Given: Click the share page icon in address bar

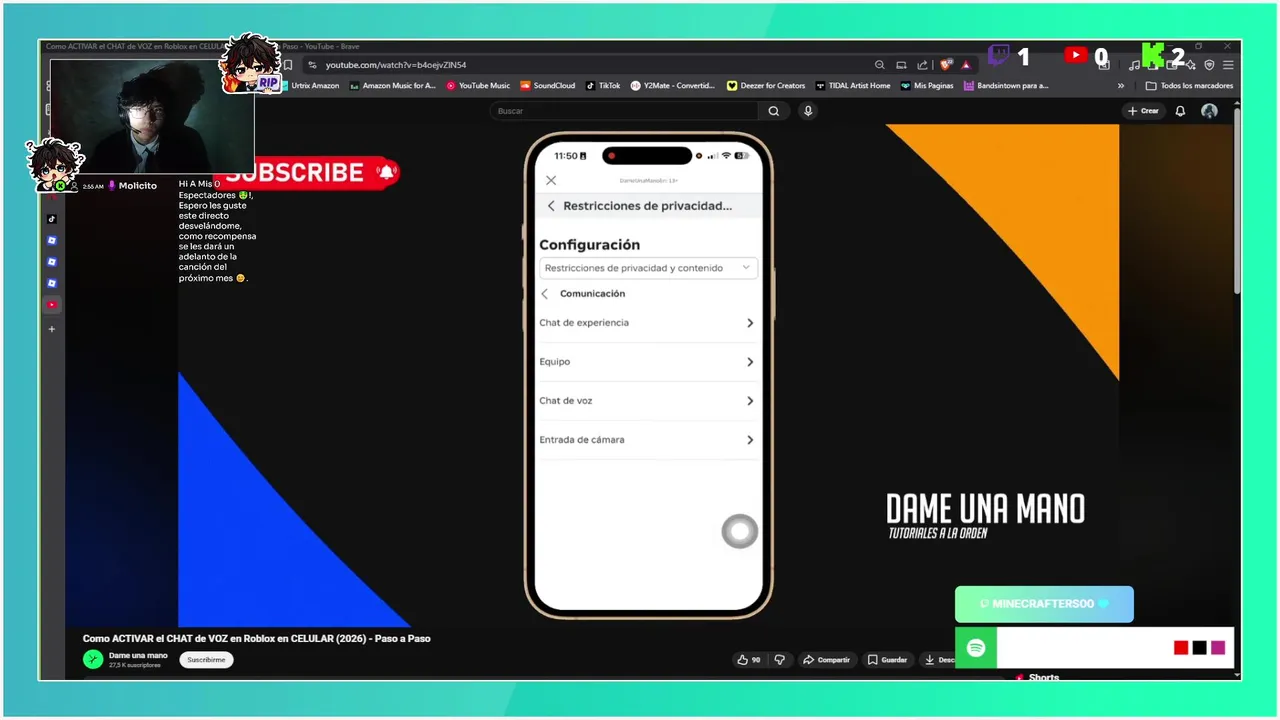Looking at the screenshot, I should (922, 65).
